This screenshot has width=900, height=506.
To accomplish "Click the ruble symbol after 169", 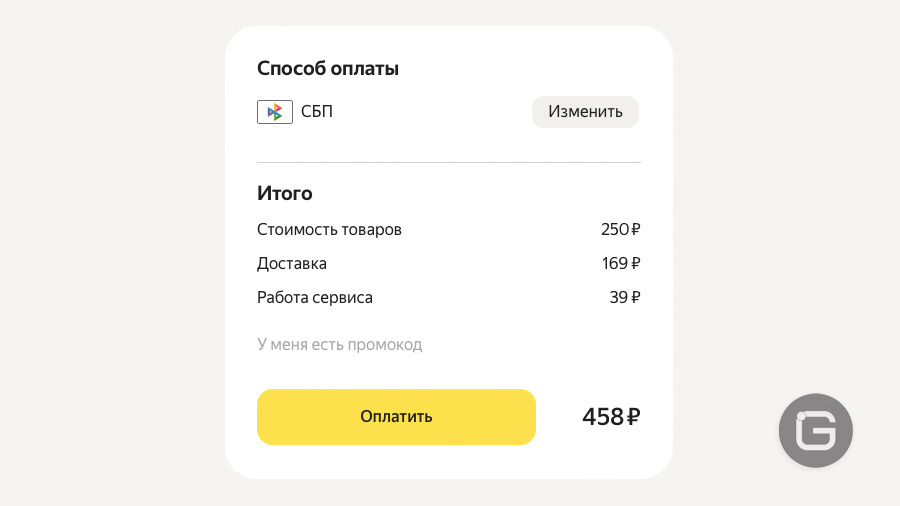I will tap(635, 263).
